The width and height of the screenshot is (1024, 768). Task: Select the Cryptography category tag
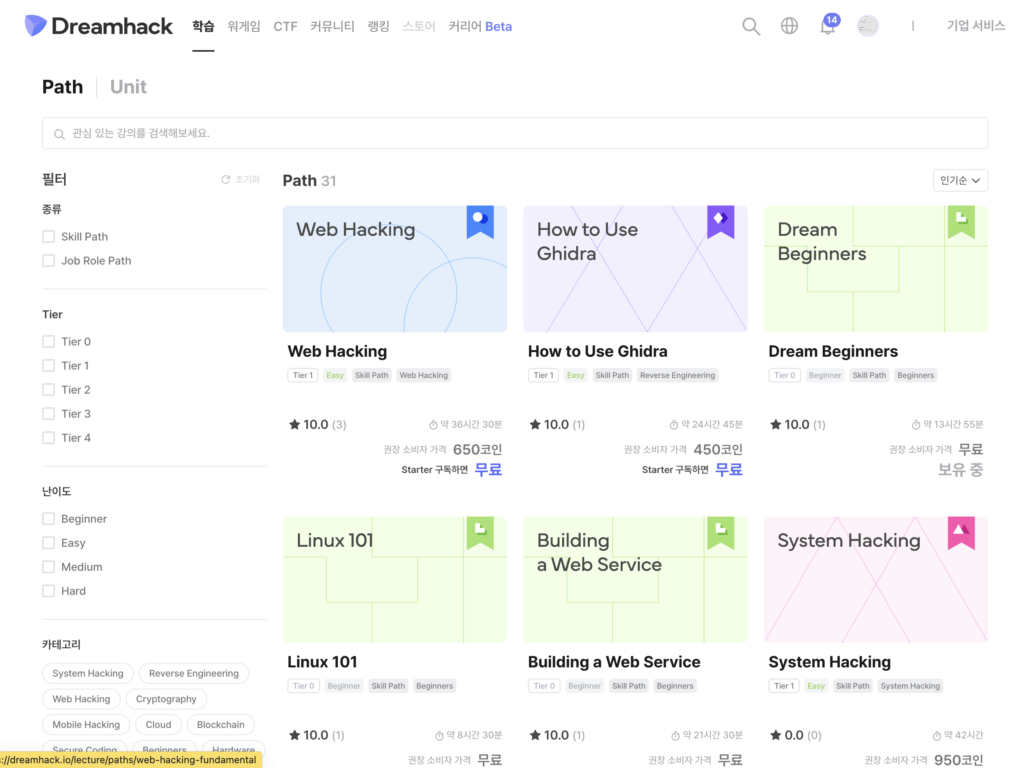(x=166, y=699)
